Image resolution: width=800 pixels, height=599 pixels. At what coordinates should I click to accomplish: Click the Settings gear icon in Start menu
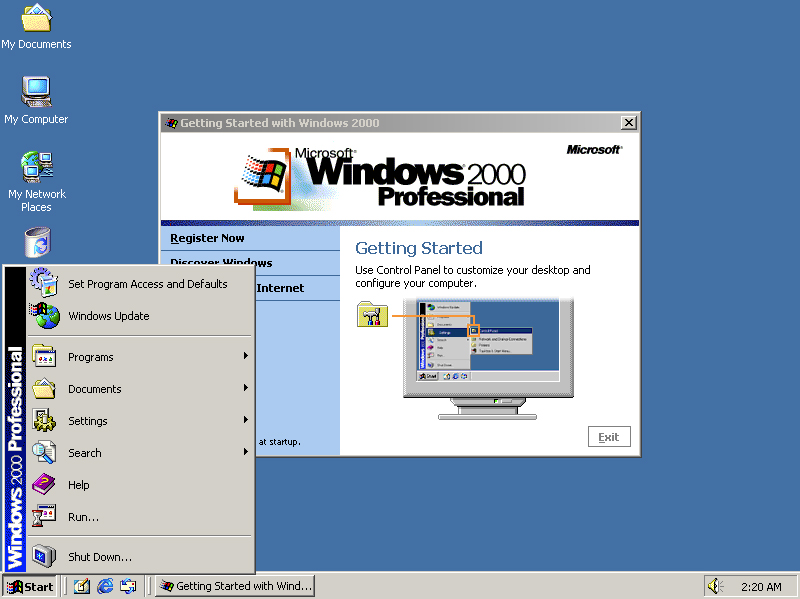click(44, 420)
